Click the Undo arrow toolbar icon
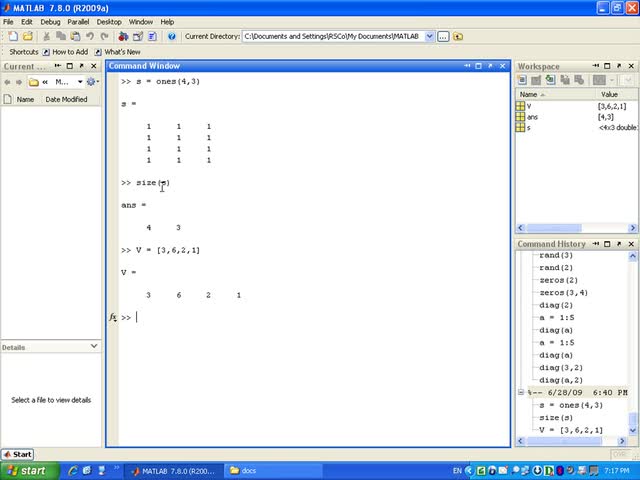The image size is (640, 480). tap(90, 36)
